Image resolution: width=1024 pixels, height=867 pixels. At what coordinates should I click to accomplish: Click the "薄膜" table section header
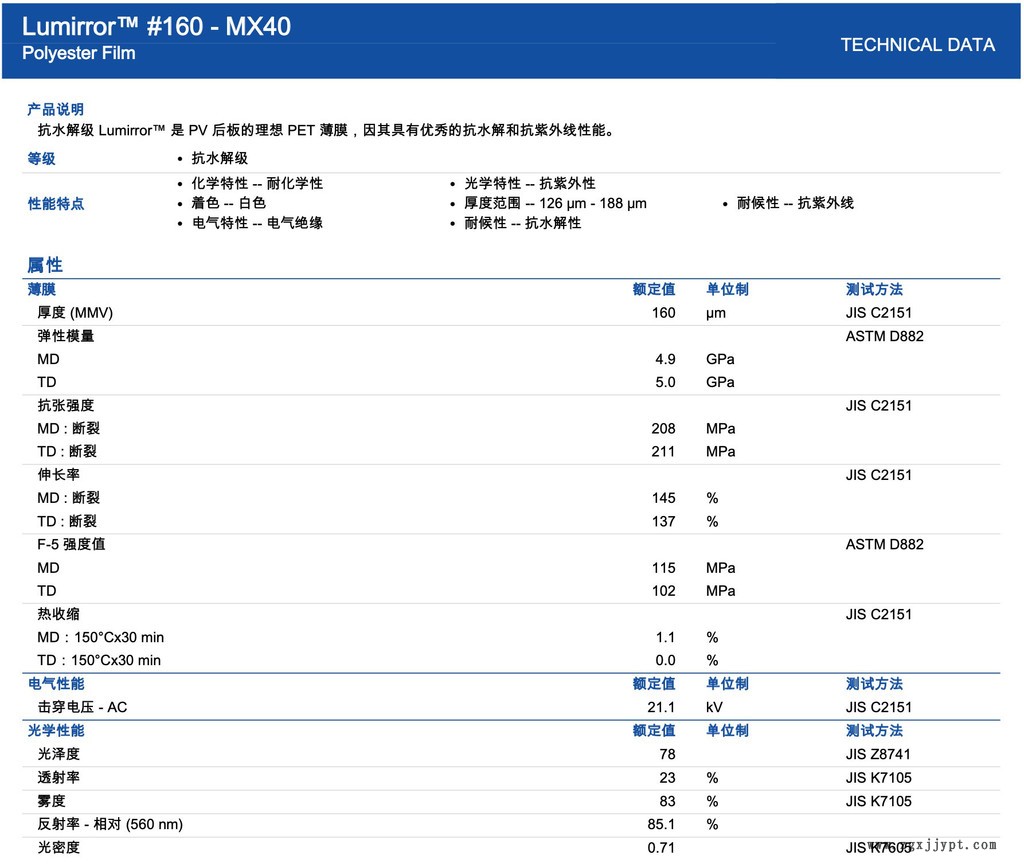coord(41,289)
